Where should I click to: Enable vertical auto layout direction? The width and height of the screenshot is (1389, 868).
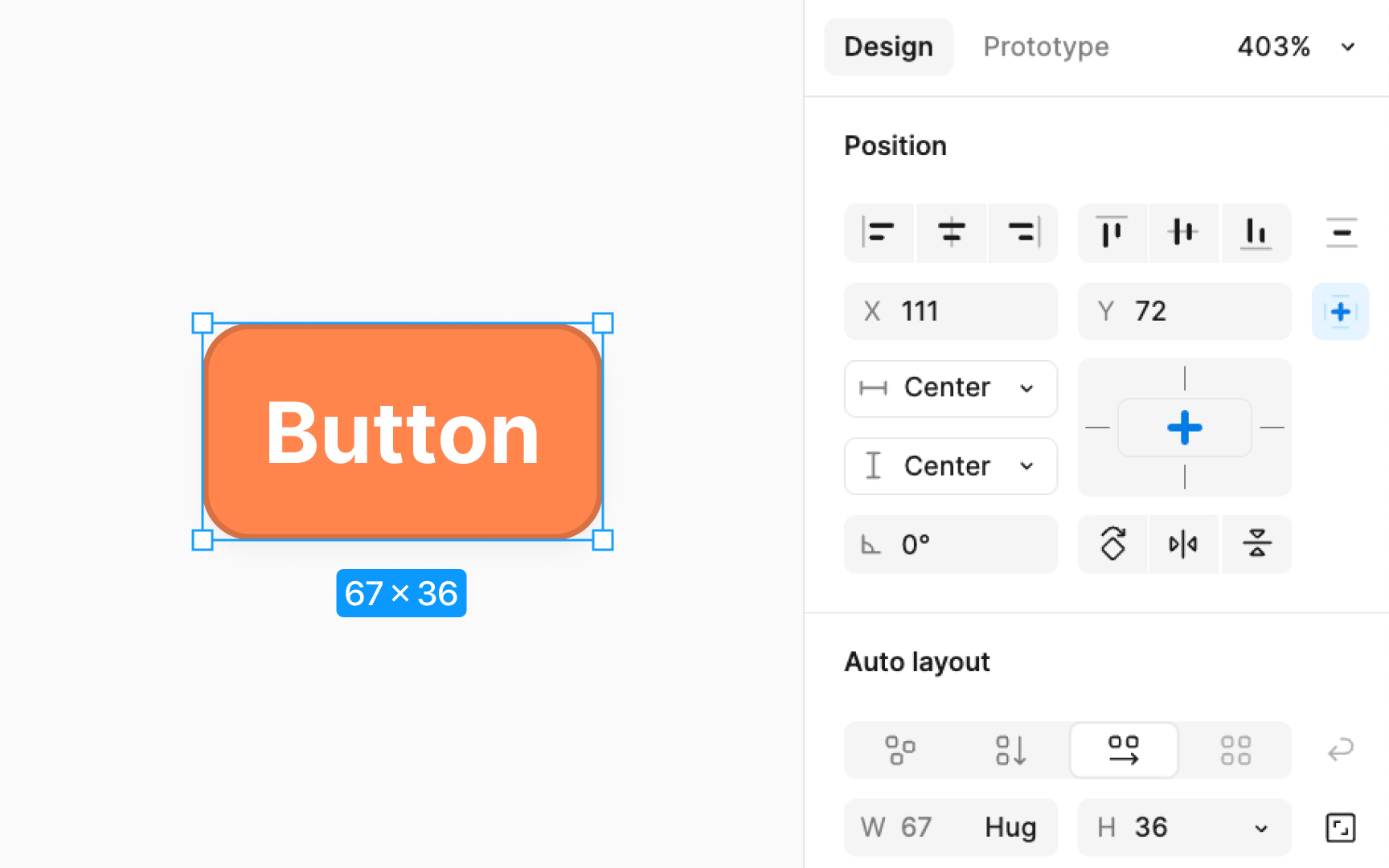1011,750
